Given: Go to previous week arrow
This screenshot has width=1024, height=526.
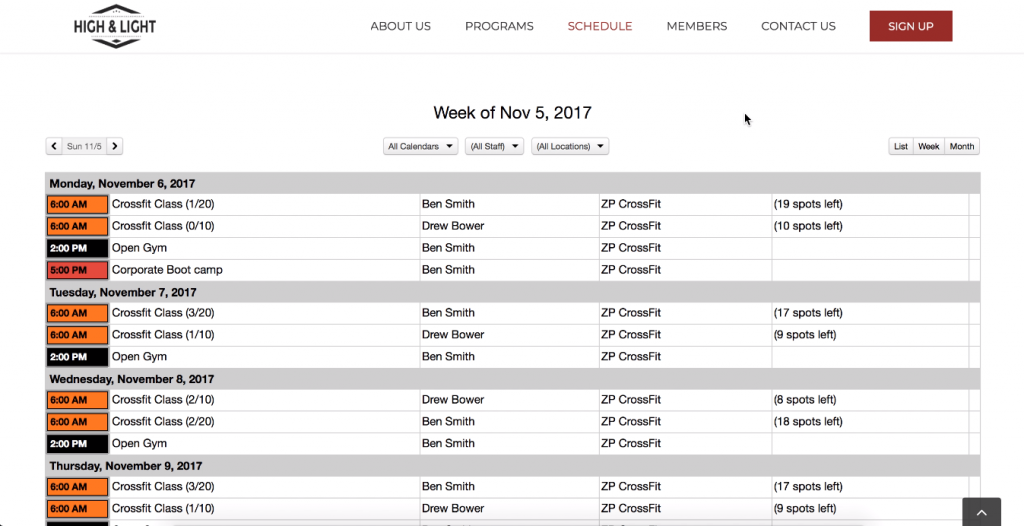Looking at the screenshot, I should click(54, 146).
